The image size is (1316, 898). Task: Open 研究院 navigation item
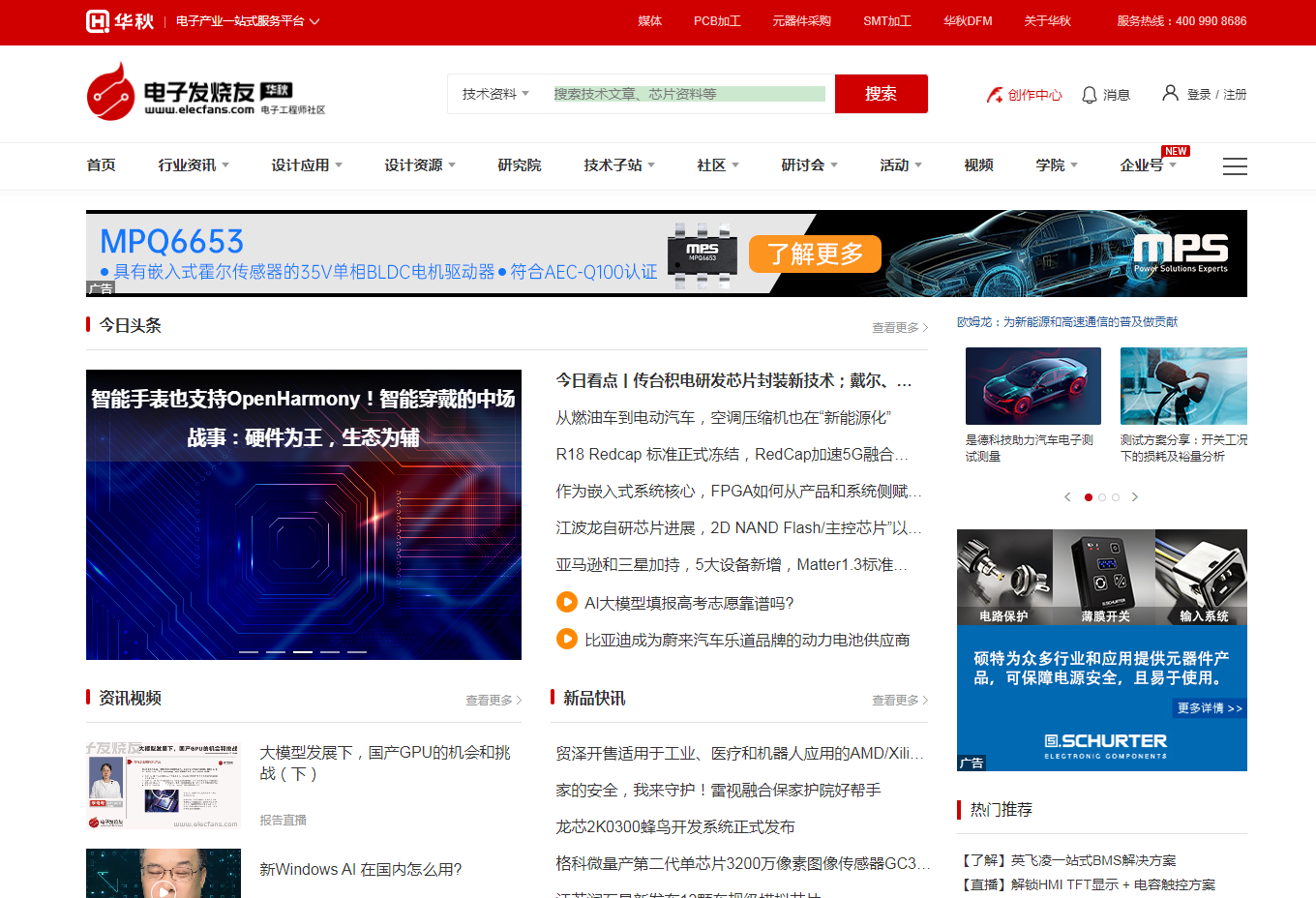520,165
